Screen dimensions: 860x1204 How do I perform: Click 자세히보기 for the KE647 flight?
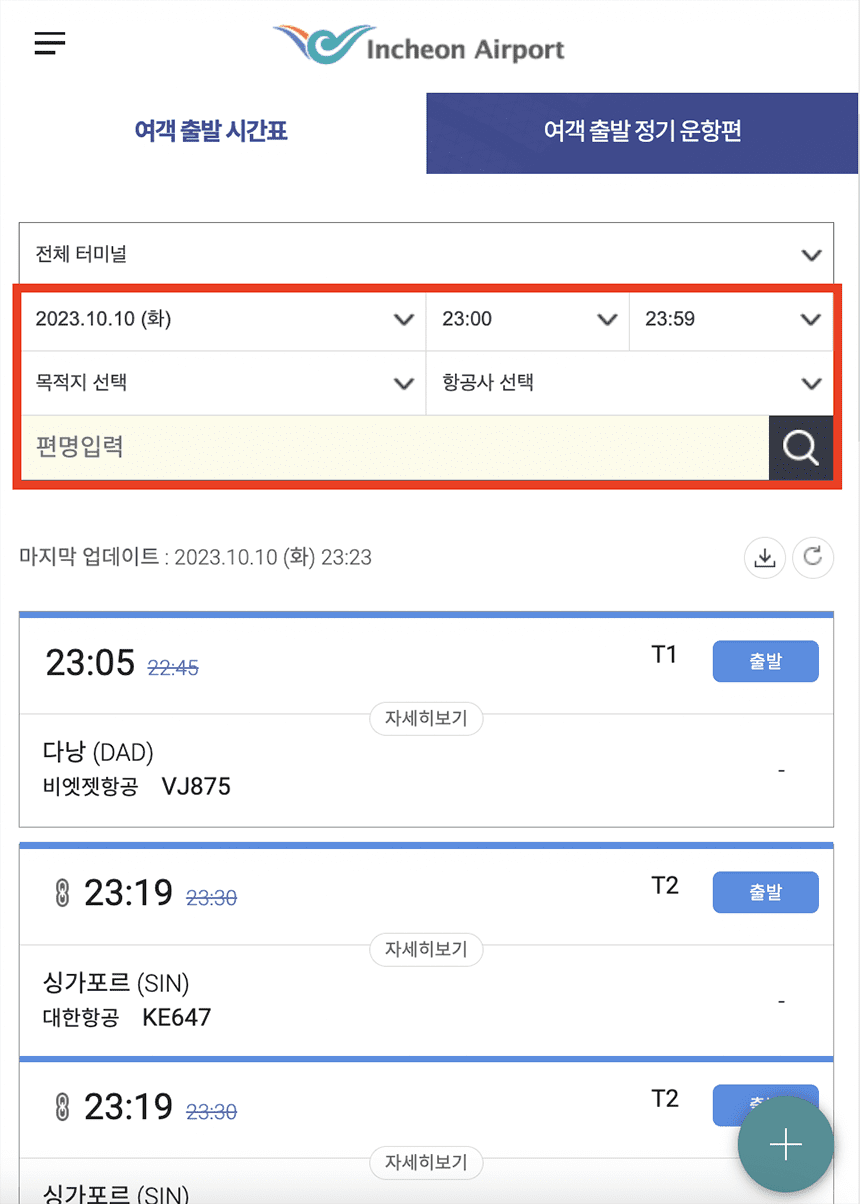(x=426, y=949)
